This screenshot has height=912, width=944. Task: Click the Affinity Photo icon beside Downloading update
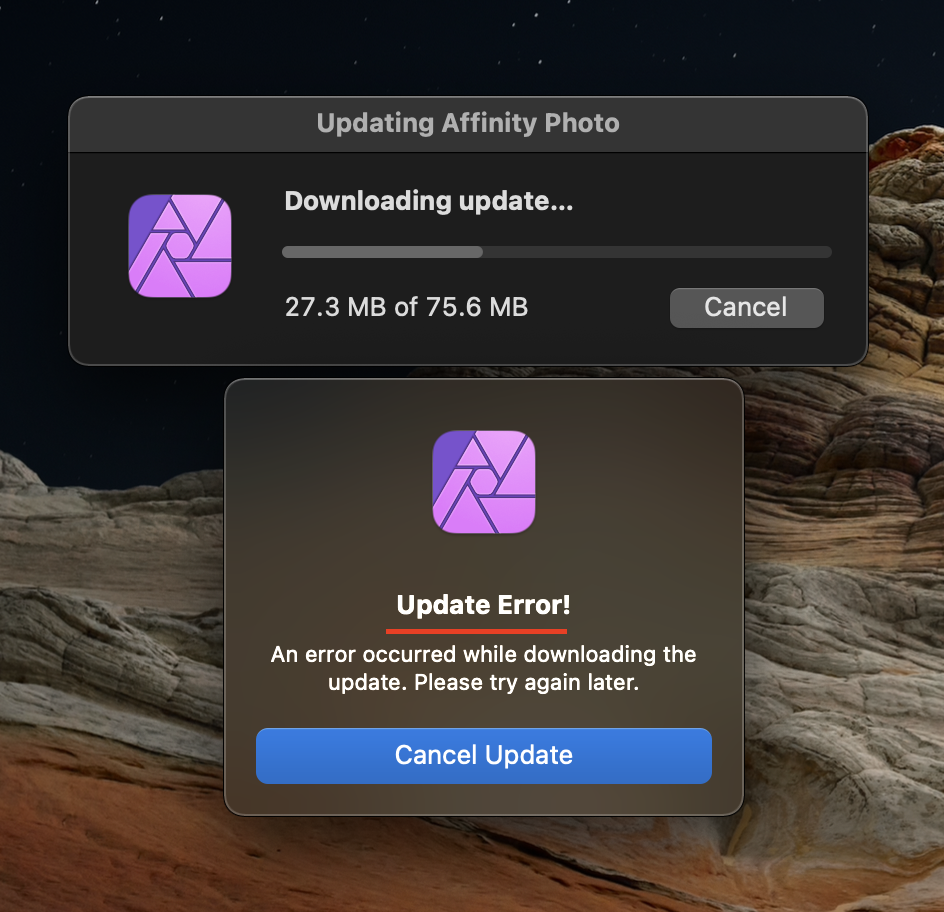(179, 246)
